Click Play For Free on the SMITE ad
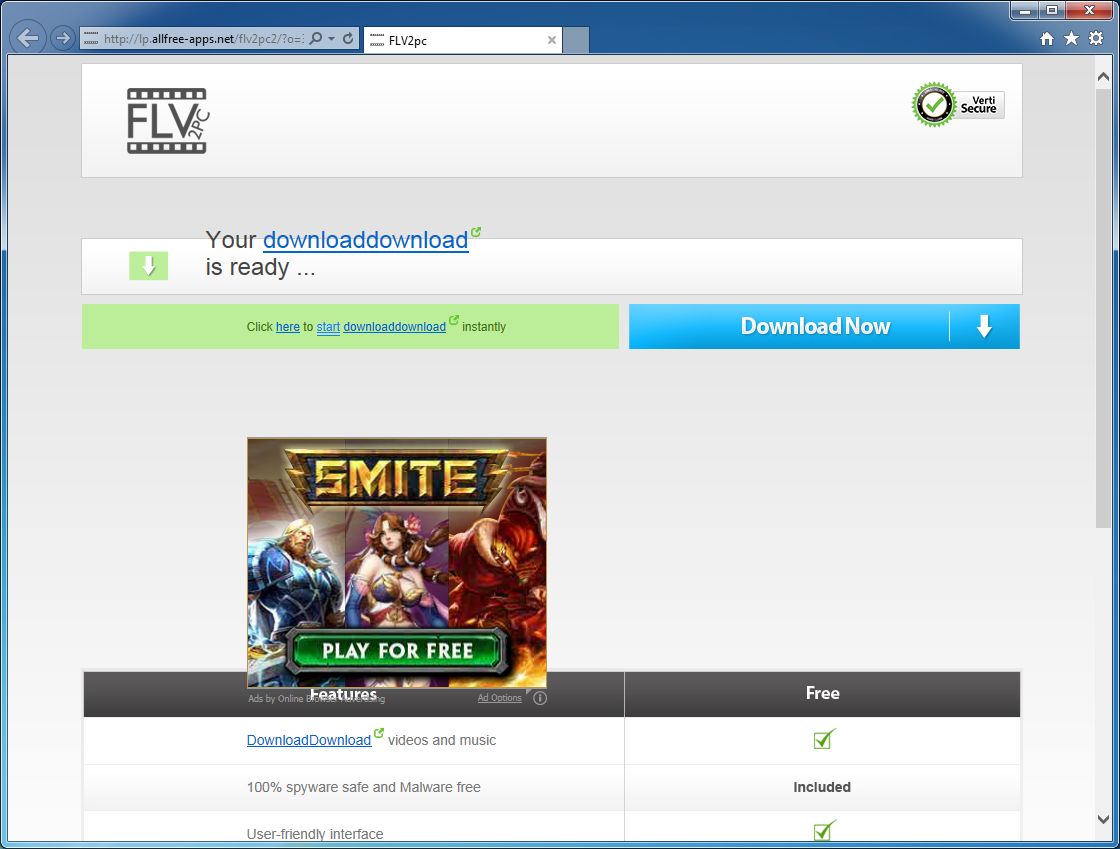1120x849 pixels. [x=396, y=650]
